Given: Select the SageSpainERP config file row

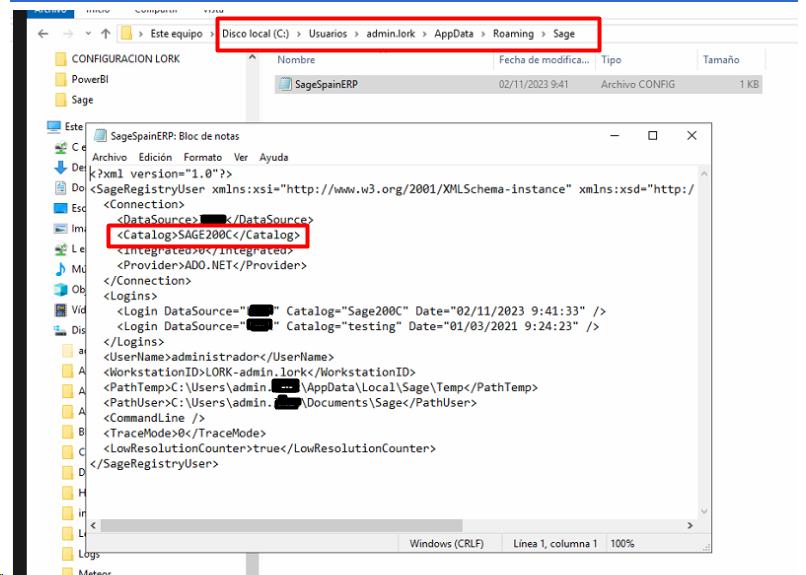Looking at the screenshot, I should 518,84.
